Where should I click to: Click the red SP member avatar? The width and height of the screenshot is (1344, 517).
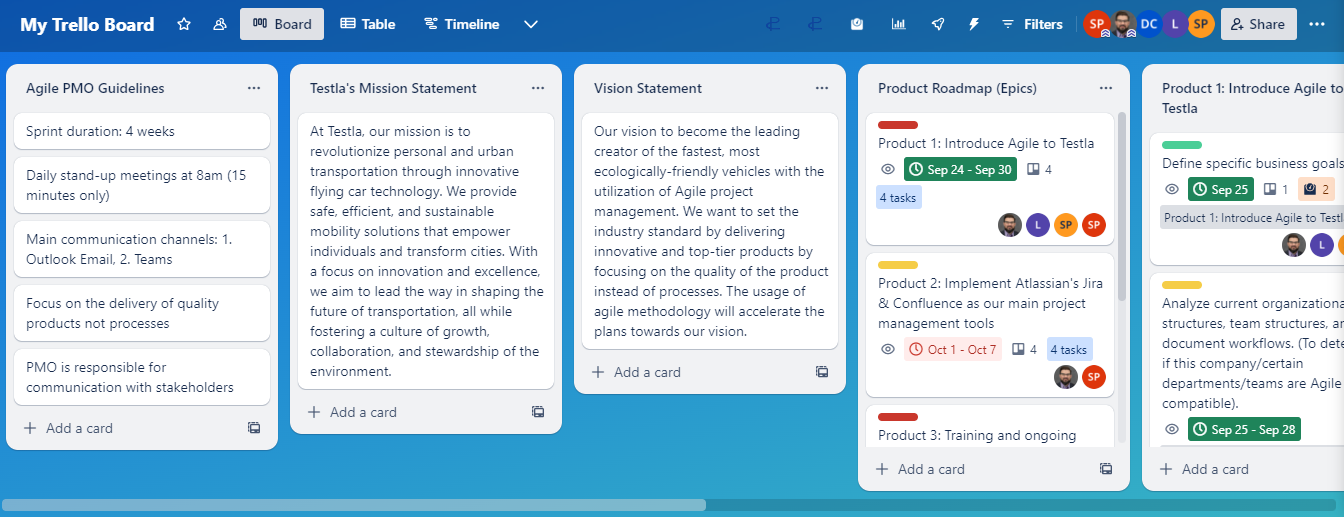pos(1097,24)
